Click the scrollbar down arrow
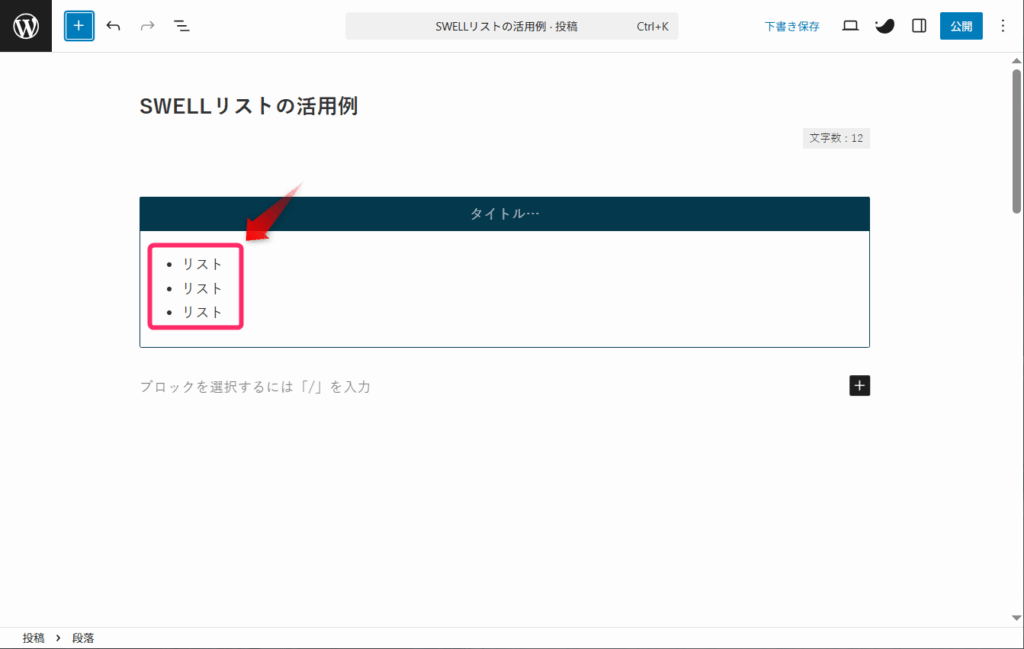This screenshot has width=1024, height=649. pyautogui.click(x=1017, y=618)
